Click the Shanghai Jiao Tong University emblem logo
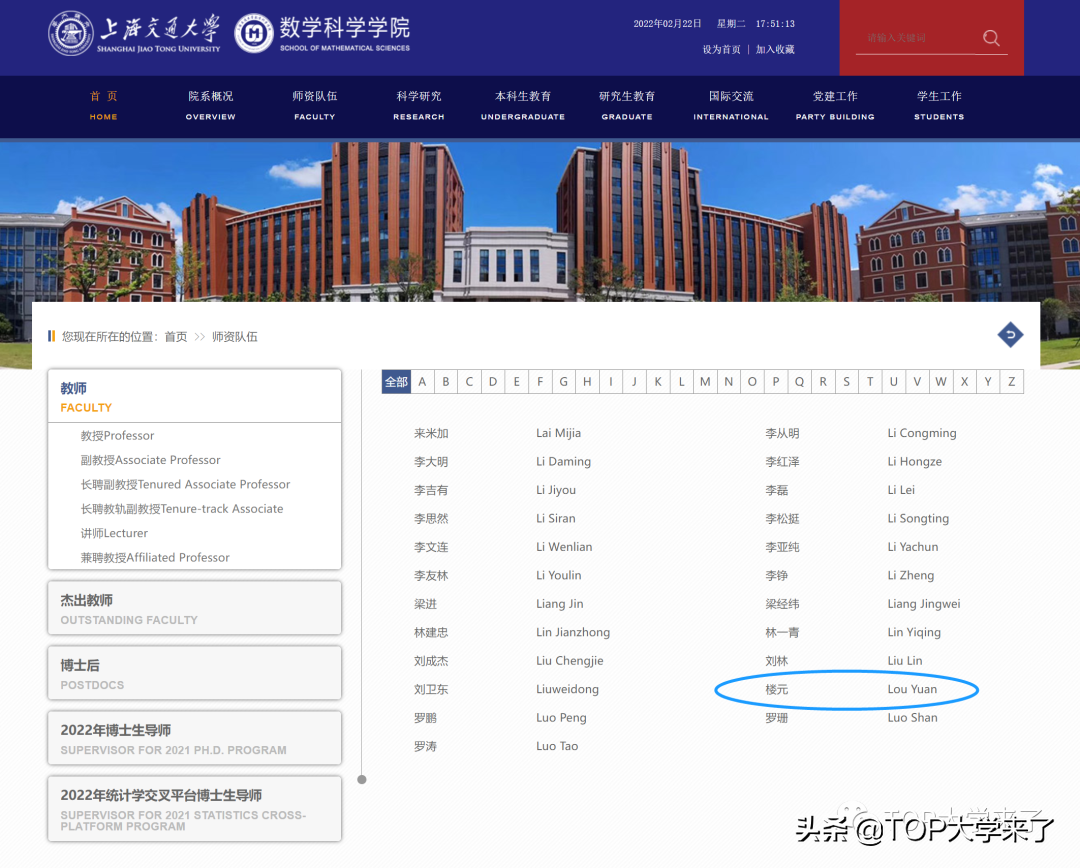The image size is (1080, 868). pyautogui.click(x=73, y=32)
